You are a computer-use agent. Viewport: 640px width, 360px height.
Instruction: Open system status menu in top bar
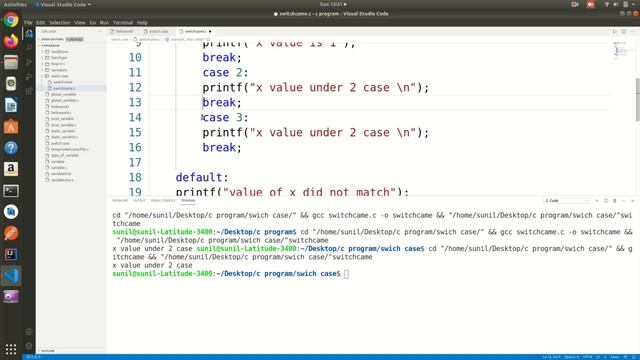(620, 4)
